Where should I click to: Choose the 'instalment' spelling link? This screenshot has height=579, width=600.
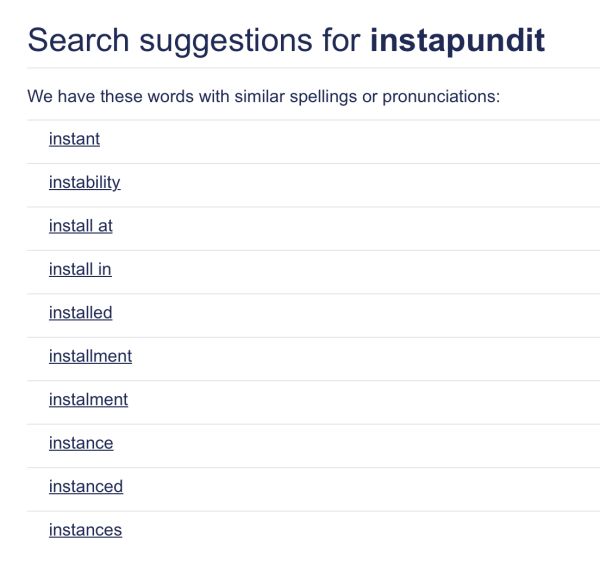88,400
